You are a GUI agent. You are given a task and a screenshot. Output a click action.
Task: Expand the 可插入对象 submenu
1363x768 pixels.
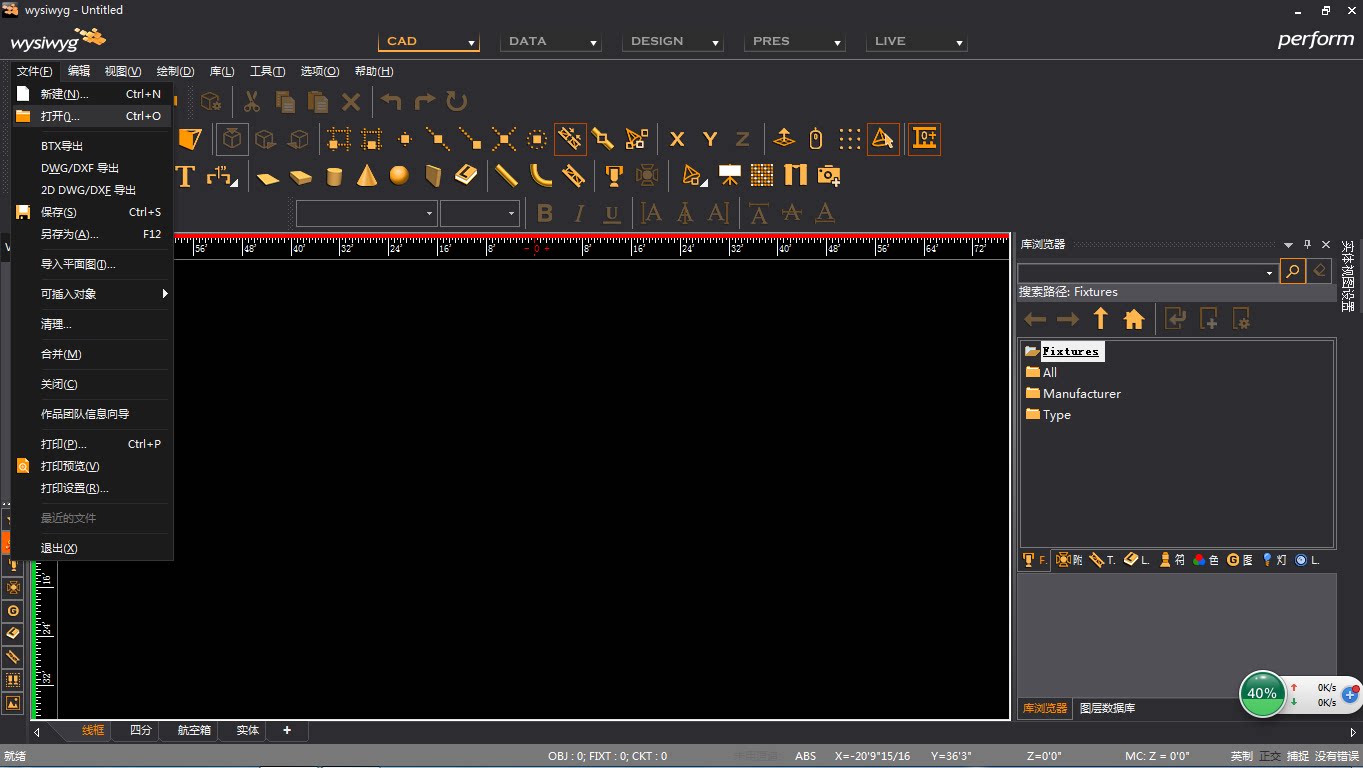(x=92, y=294)
